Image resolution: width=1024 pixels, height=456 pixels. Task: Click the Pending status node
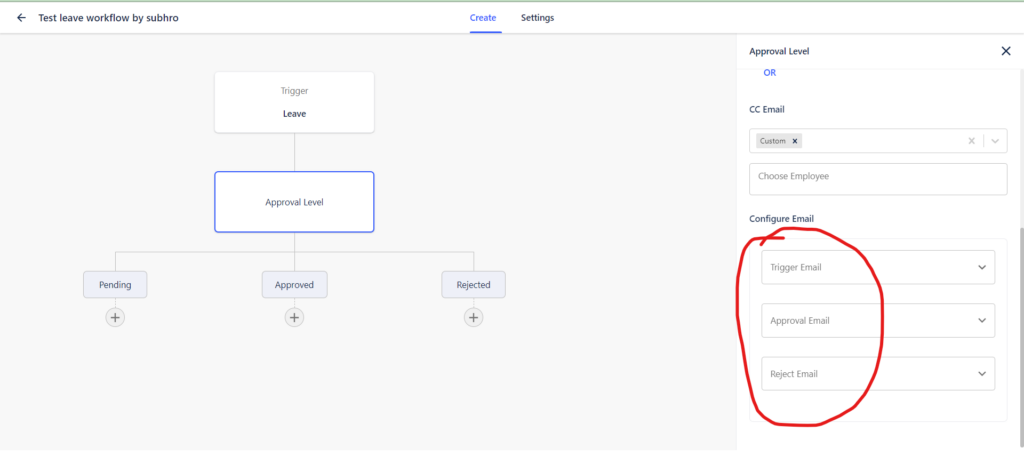click(115, 285)
